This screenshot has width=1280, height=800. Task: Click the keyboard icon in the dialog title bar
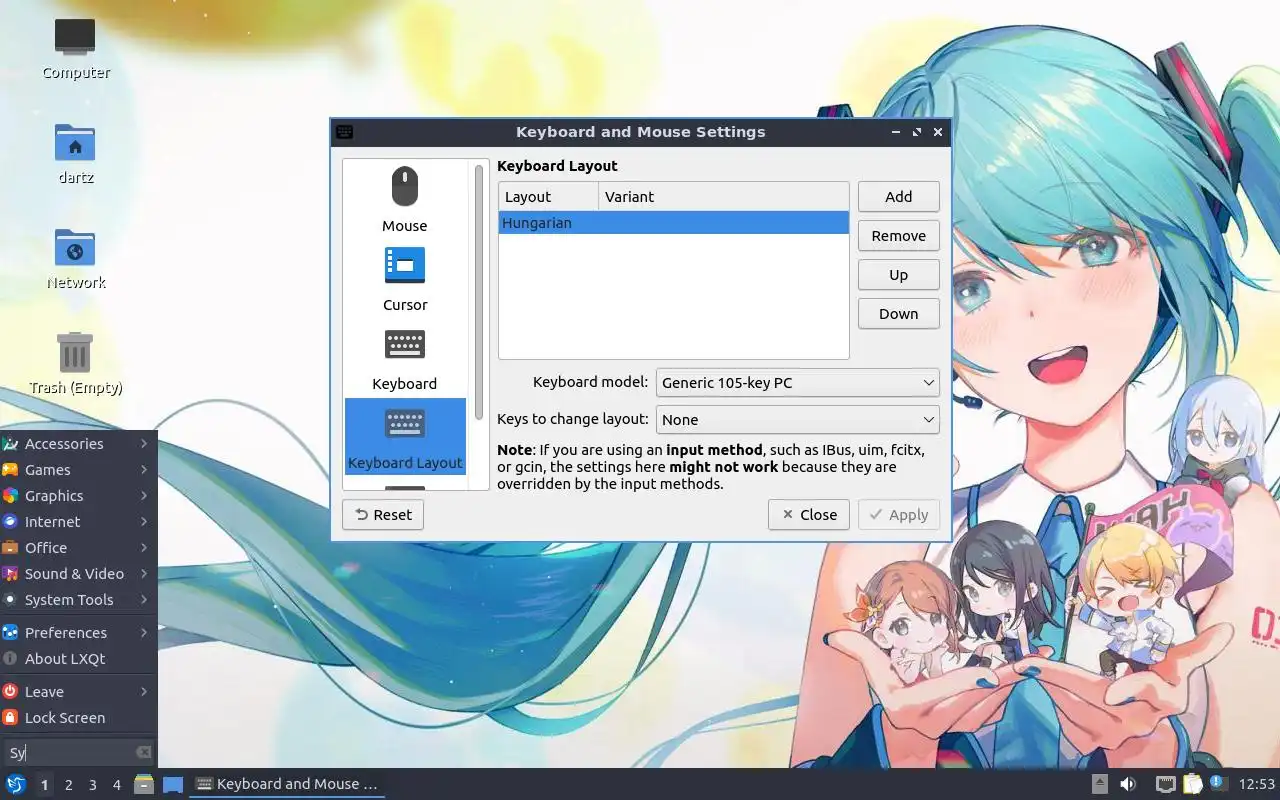[x=344, y=131]
